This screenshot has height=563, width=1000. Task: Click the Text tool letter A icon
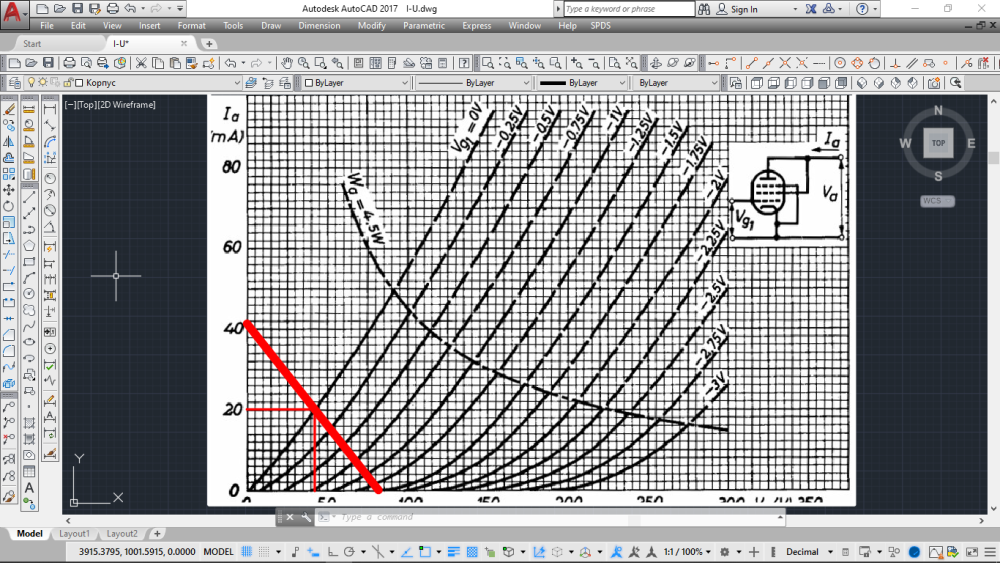point(29,488)
